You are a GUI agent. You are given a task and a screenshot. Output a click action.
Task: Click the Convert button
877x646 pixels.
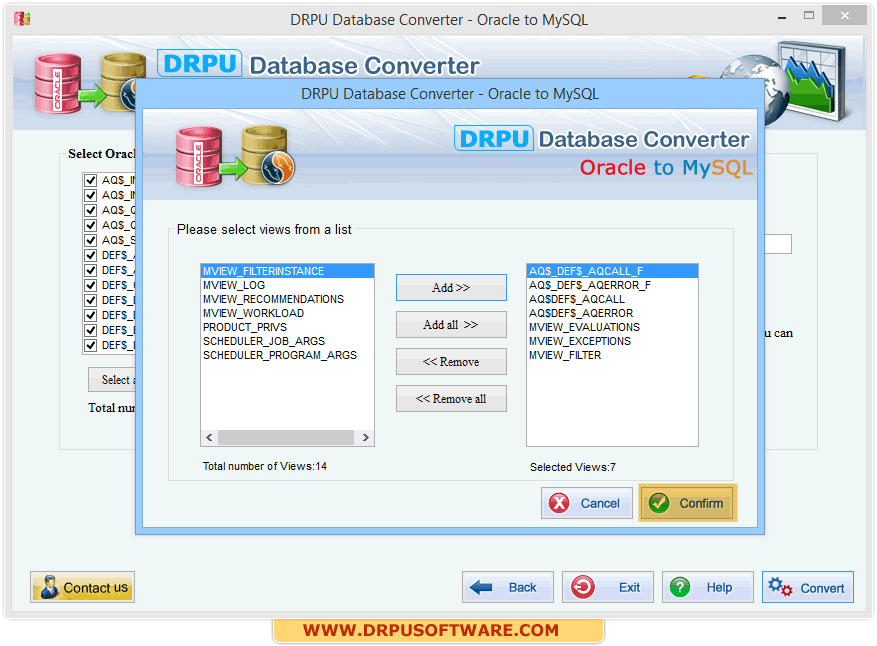tap(808, 587)
